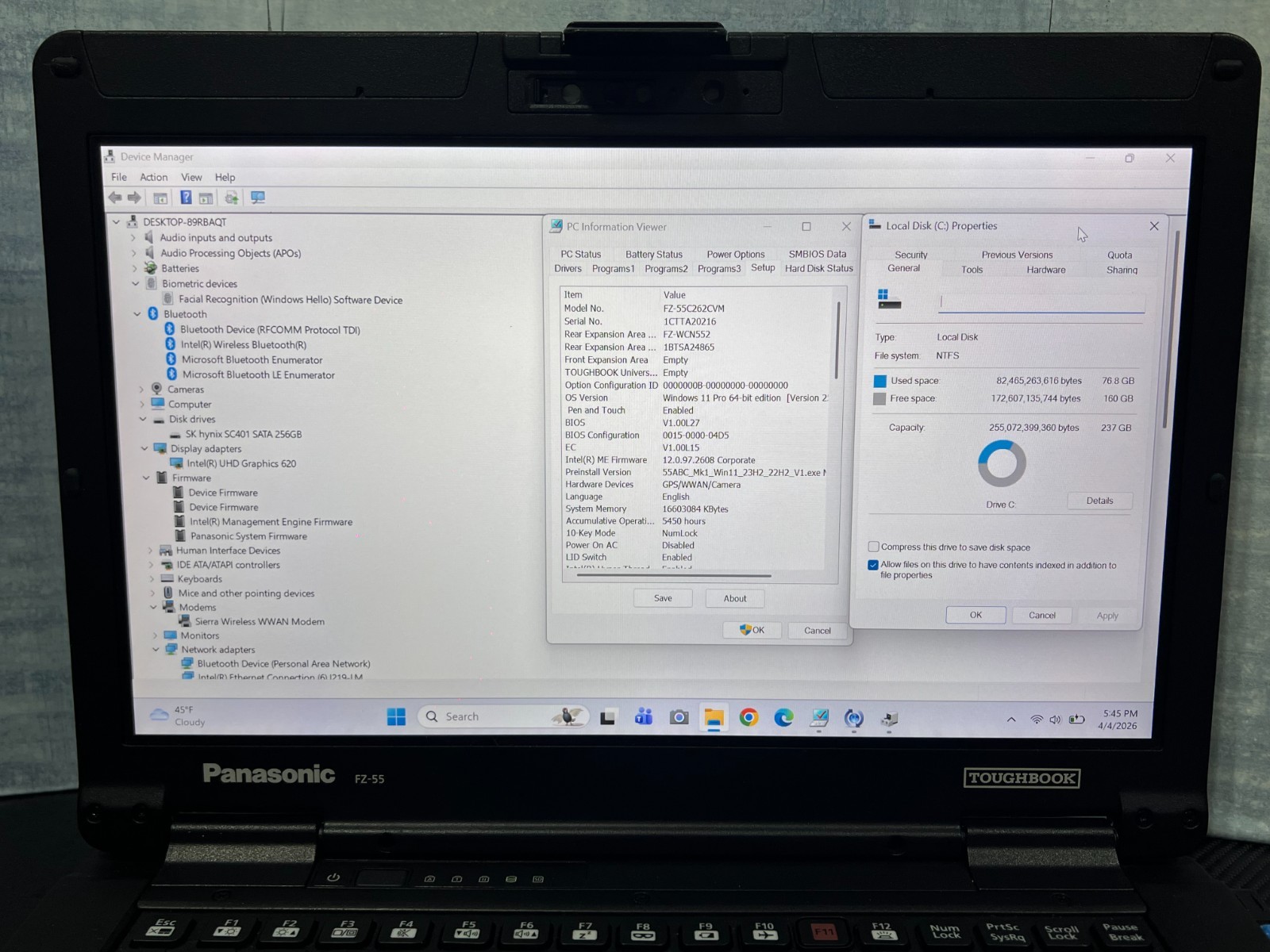Toggle Compress this drive to save disk space

(x=874, y=547)
